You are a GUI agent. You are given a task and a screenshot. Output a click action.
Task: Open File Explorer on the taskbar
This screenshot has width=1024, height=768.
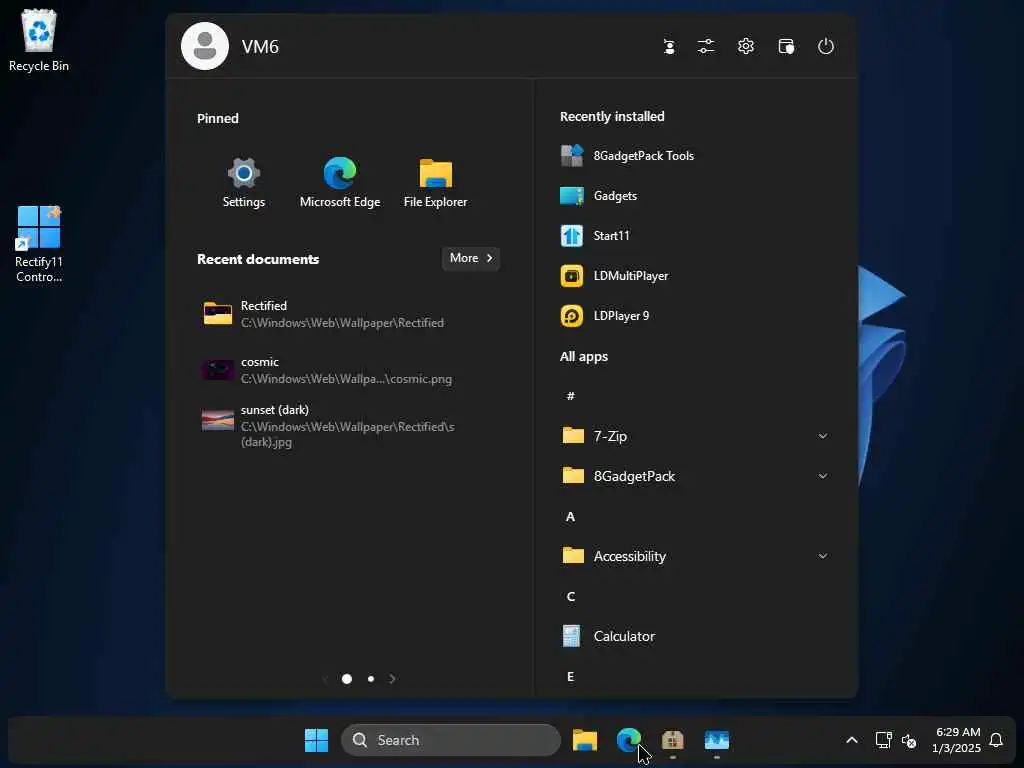pos(585,740)
